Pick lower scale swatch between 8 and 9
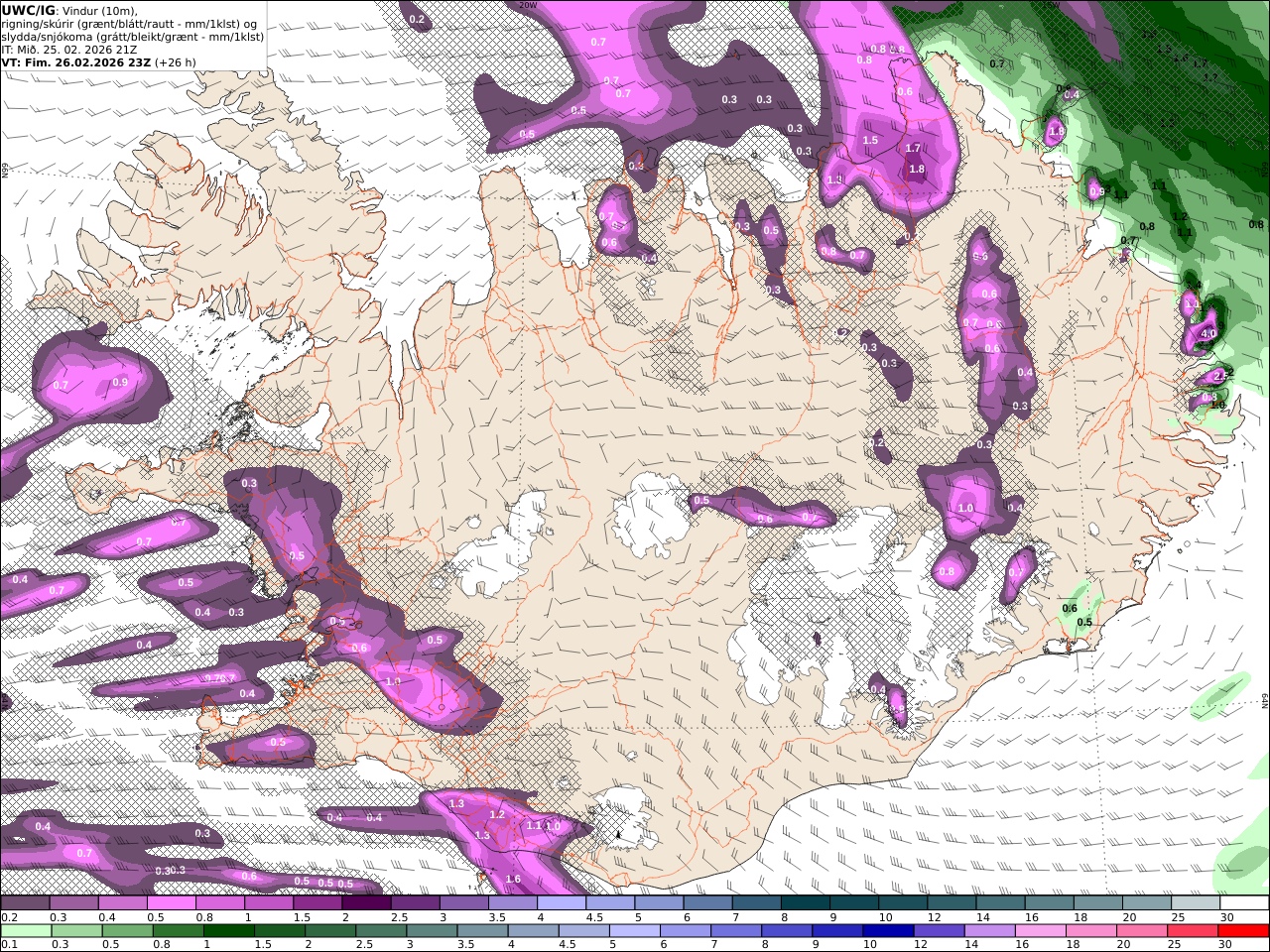The height and width of the screenshot is (952, 1270). [x=787, y=931]
